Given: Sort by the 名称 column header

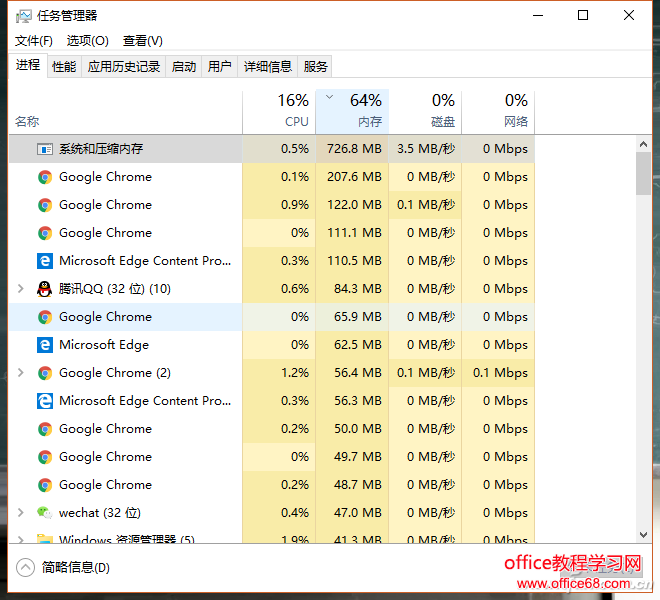Looking at the screenshot, I should (x=125, y=112).
